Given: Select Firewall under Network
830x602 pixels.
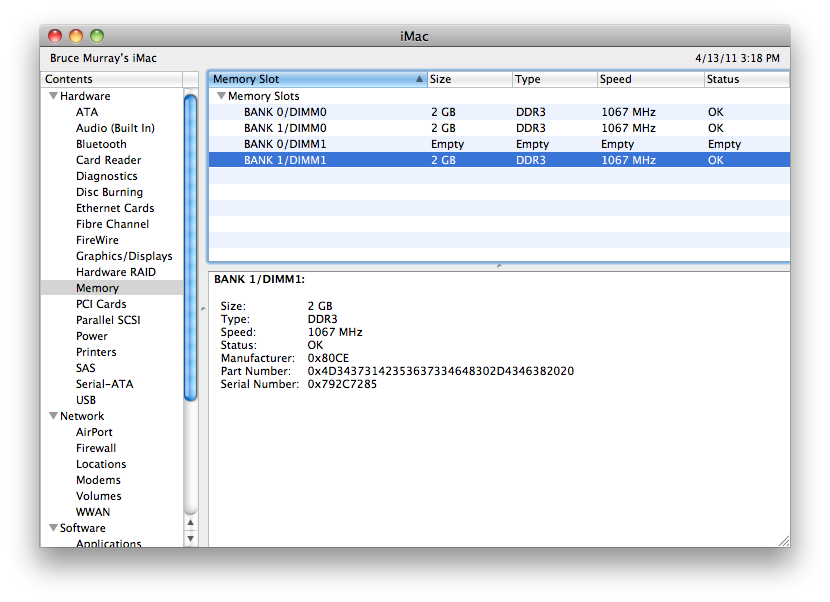Looking at the screenshot, I should click(x=96, y=448).
